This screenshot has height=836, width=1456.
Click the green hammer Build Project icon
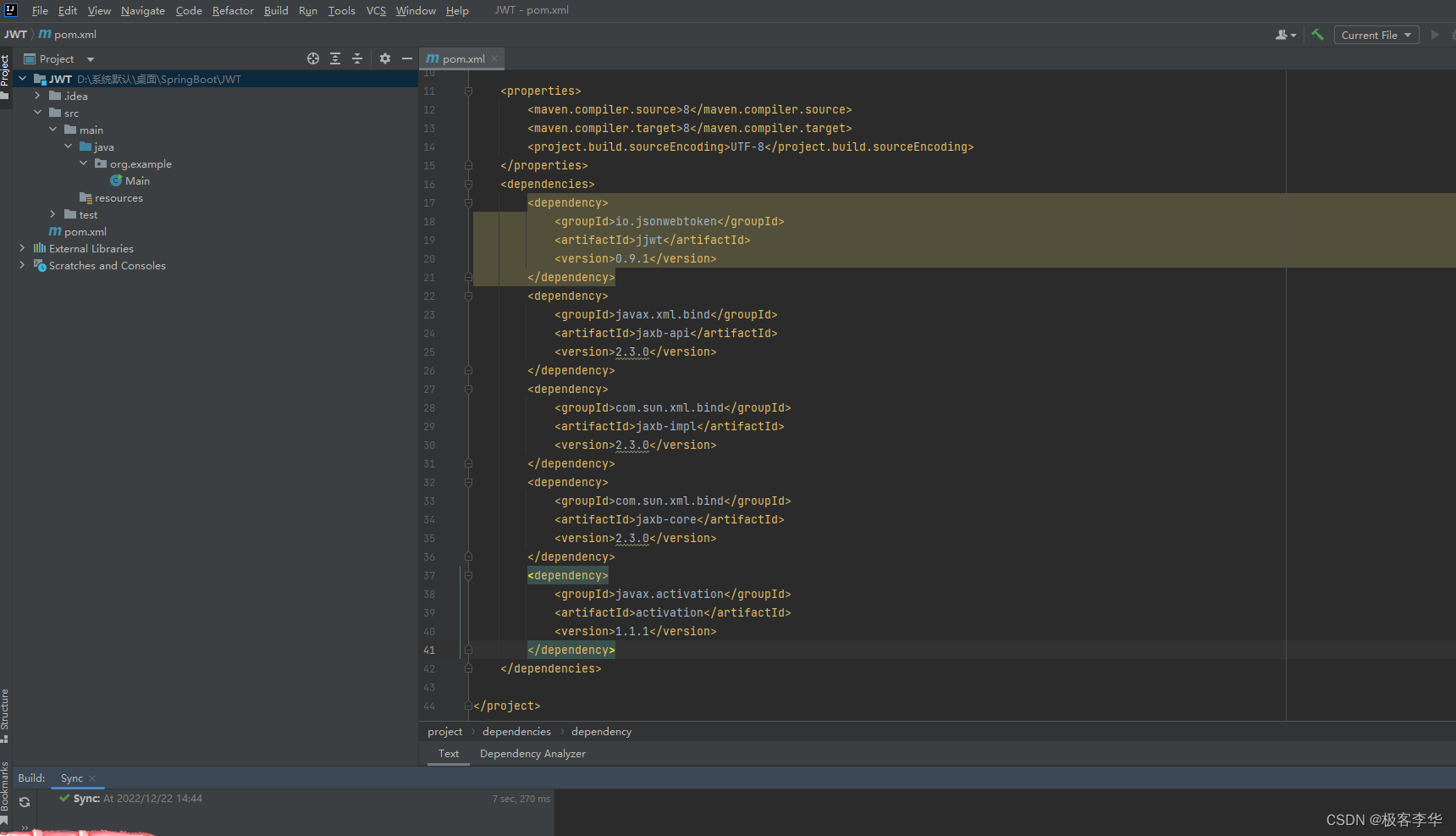(x=1317, y=35)
